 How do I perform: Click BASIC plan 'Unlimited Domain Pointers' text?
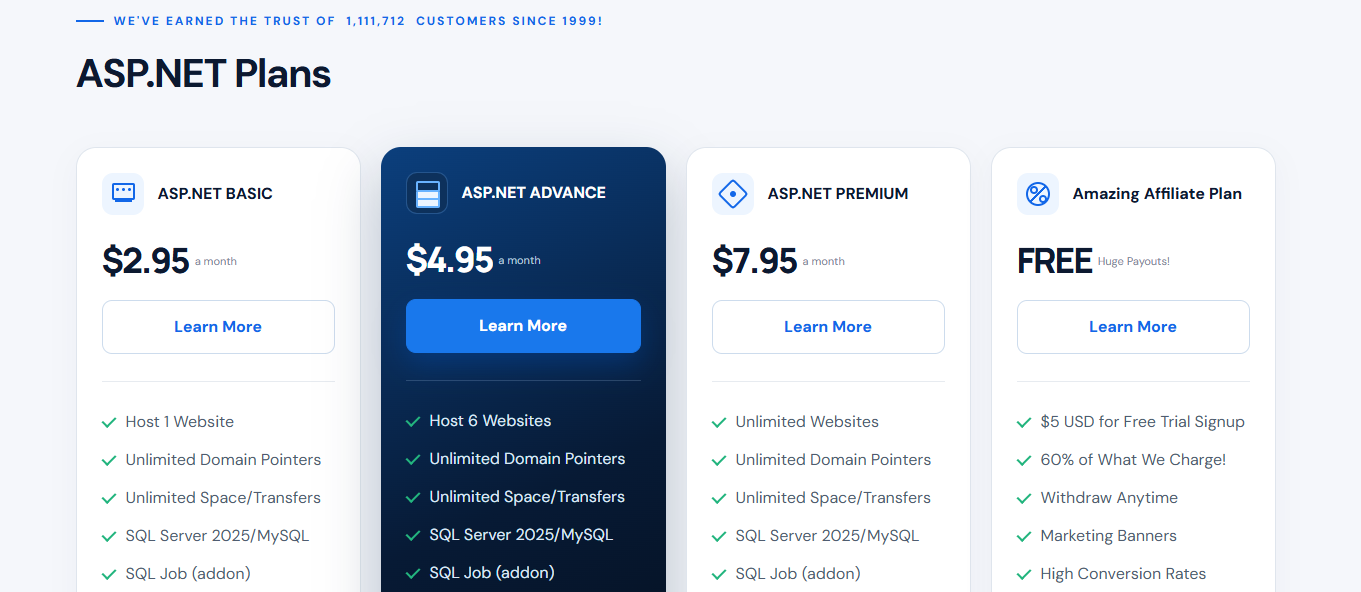tap(223, 460)
